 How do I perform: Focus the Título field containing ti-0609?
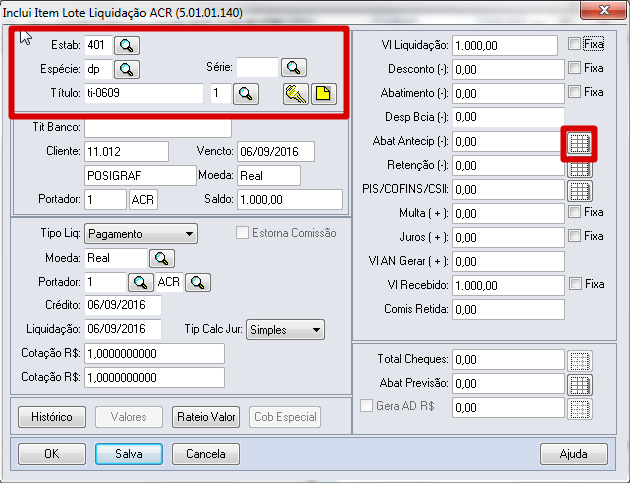tap(144, 93)
